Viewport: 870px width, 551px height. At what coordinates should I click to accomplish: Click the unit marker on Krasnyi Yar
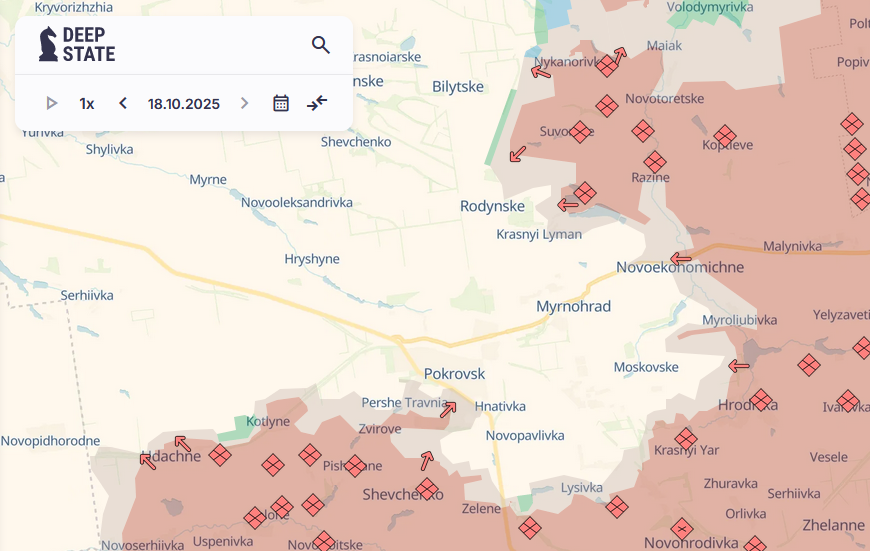(686, 439)
